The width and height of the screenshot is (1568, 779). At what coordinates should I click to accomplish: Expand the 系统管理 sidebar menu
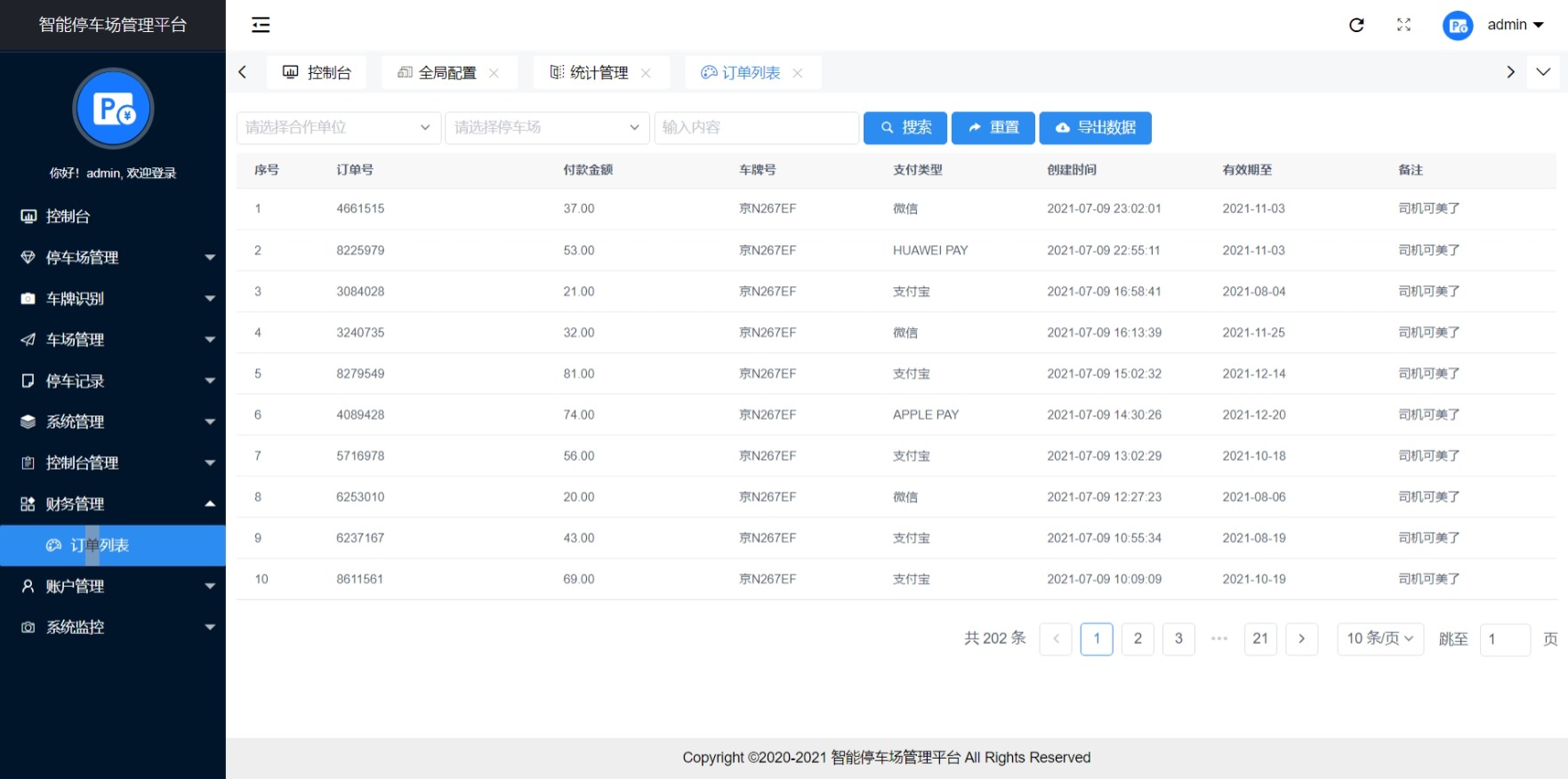tap(113, 422)
